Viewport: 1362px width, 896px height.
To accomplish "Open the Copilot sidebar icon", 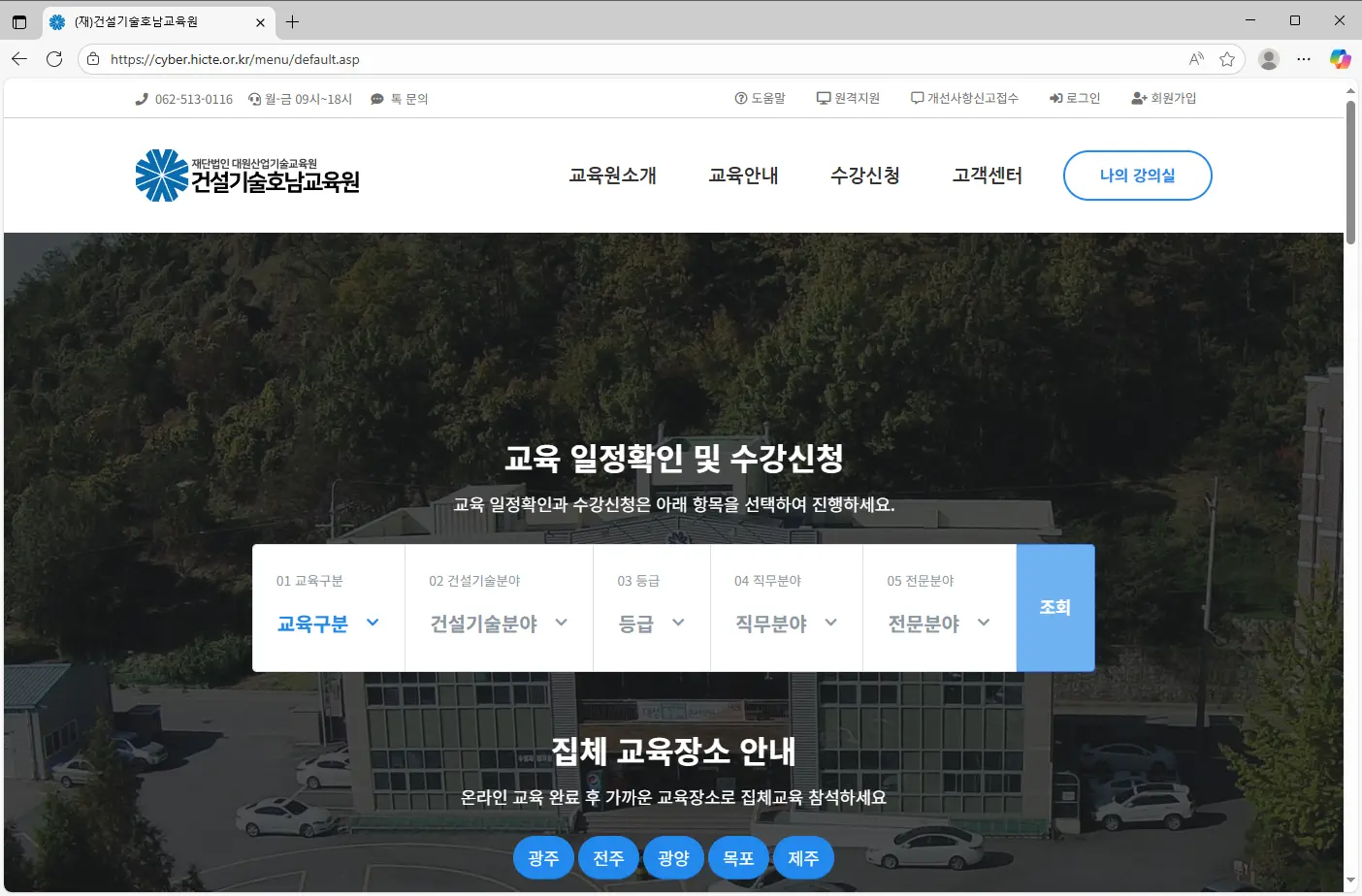I will click(x=1340, y=59).
